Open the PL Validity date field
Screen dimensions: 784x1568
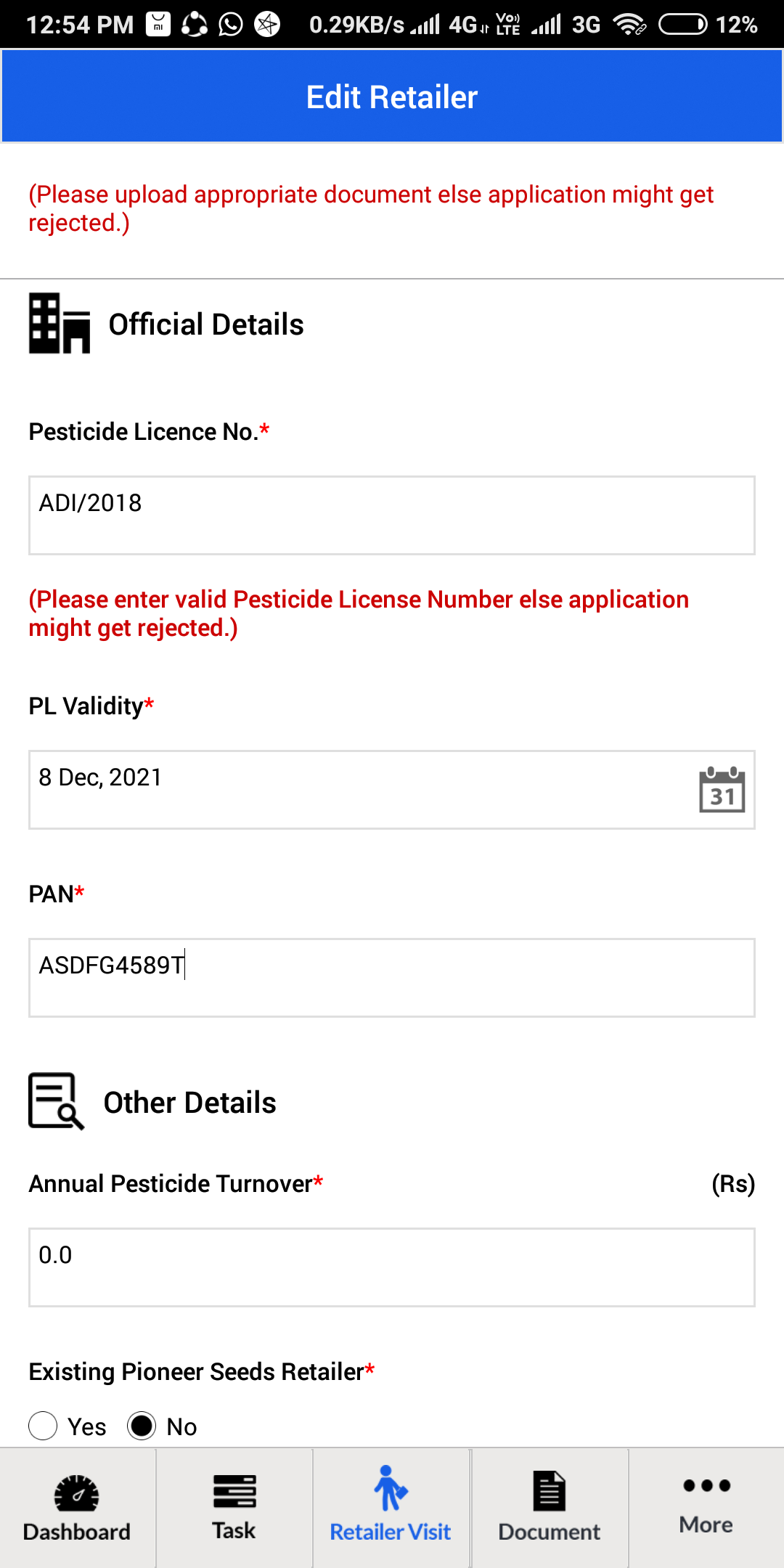click(392, 790)
